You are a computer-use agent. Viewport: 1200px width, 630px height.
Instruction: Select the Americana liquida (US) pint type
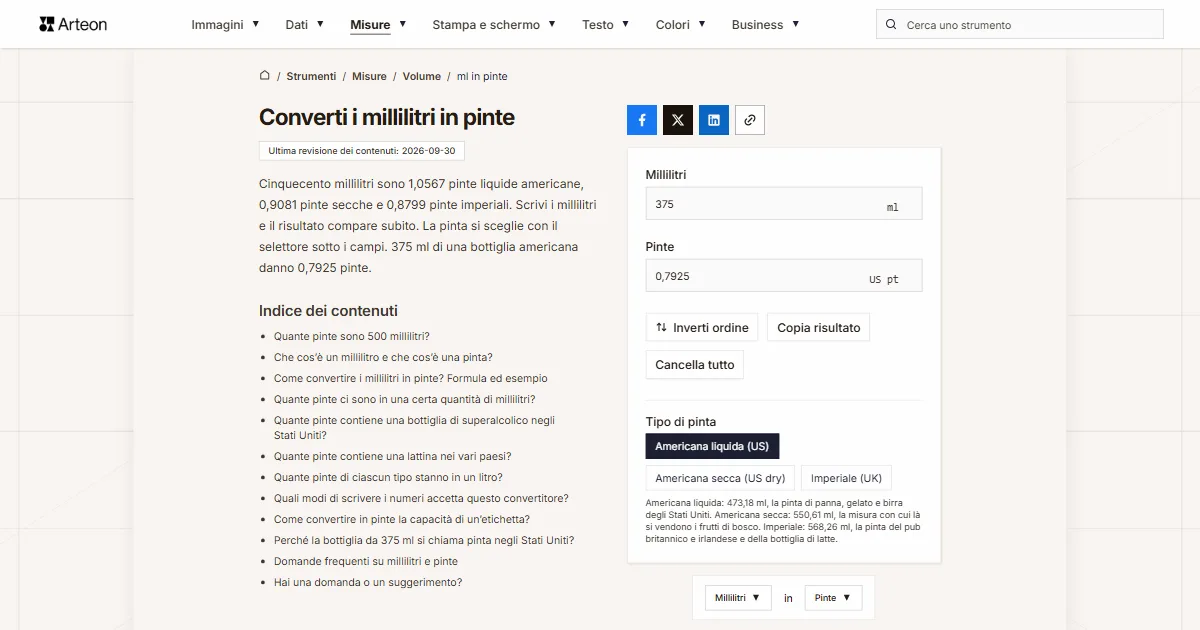tap(712, 446)
